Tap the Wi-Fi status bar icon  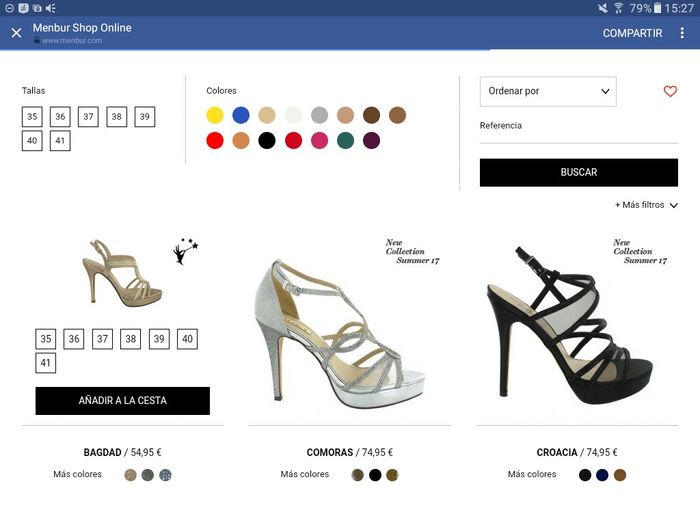tap(618, 8)
